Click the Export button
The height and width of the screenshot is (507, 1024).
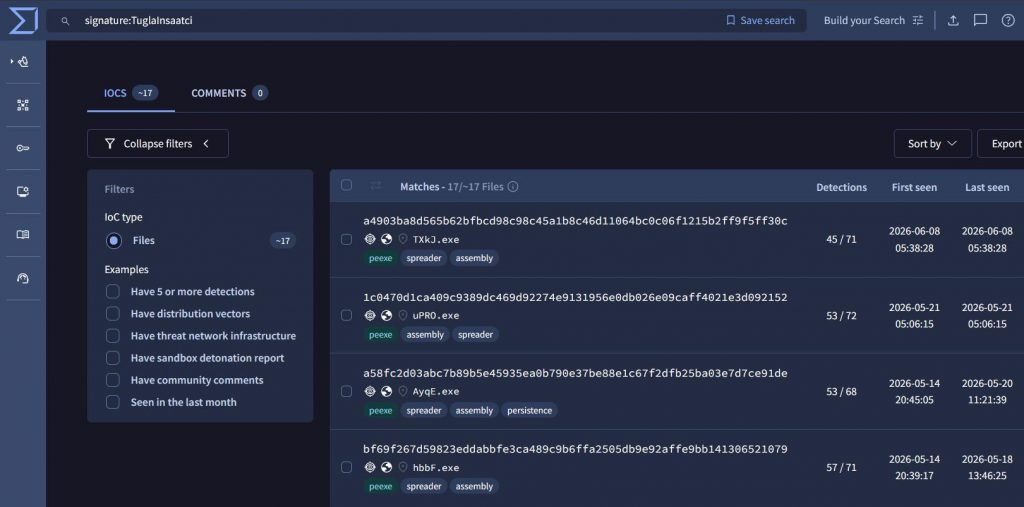tap(1001, 144)
